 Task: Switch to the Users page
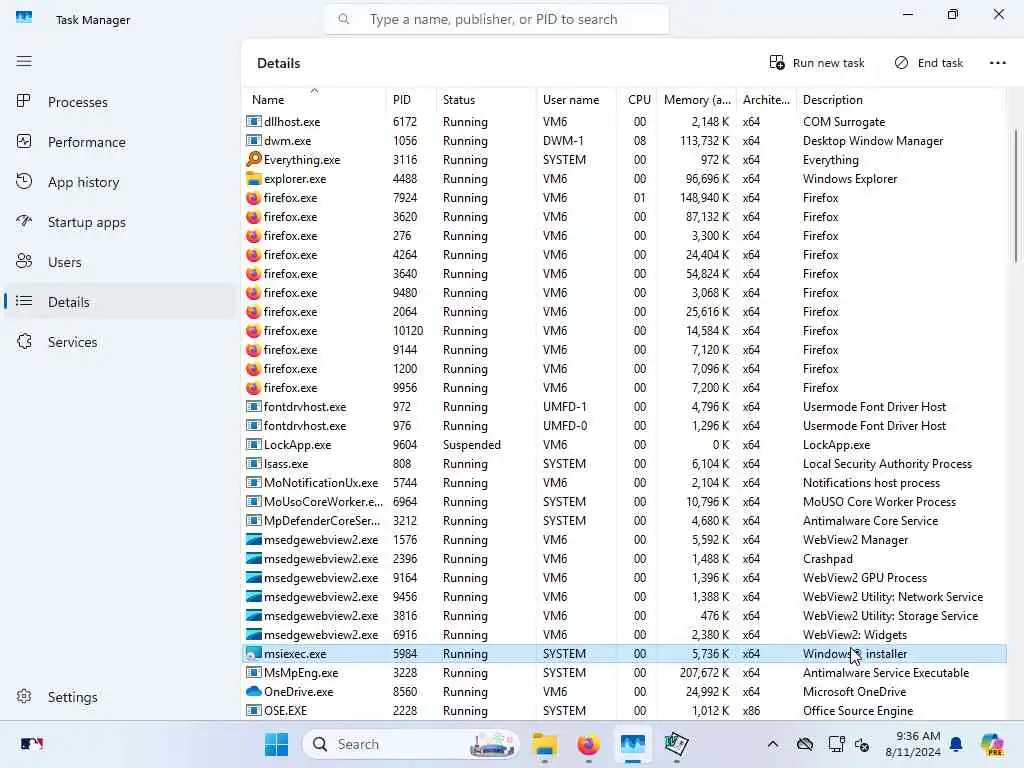(x=121, y=262)
